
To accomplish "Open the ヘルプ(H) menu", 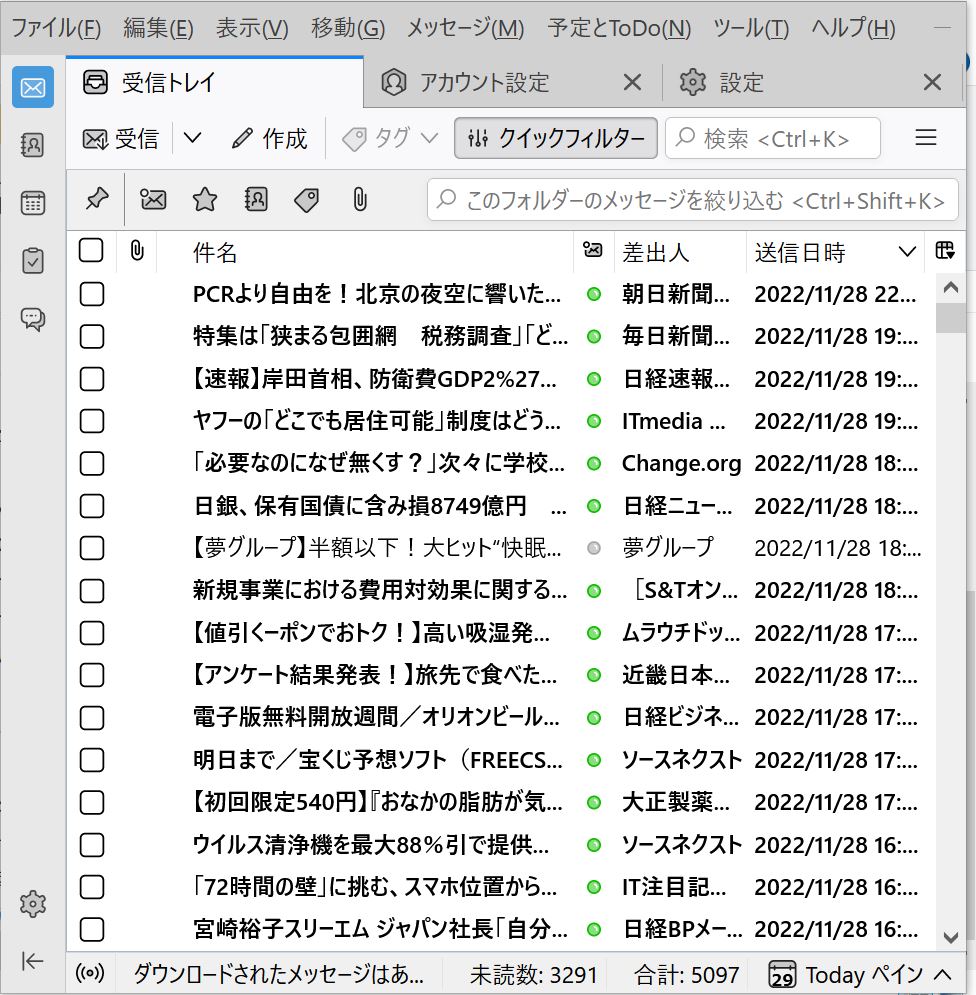I will tap(853, 28).
